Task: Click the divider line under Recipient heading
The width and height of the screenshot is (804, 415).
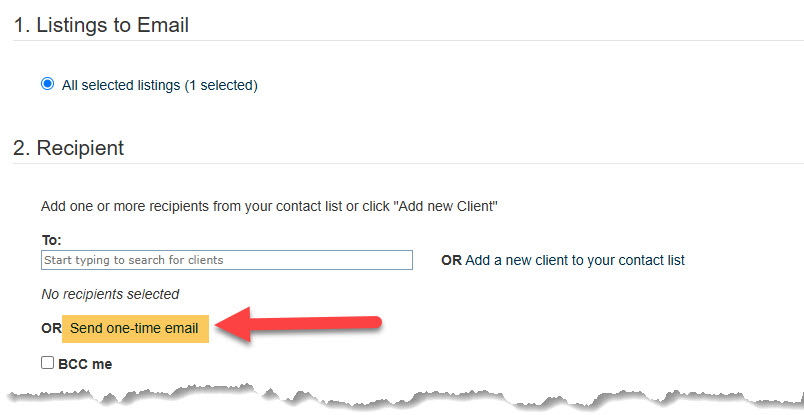Action: tap(408, 164)
